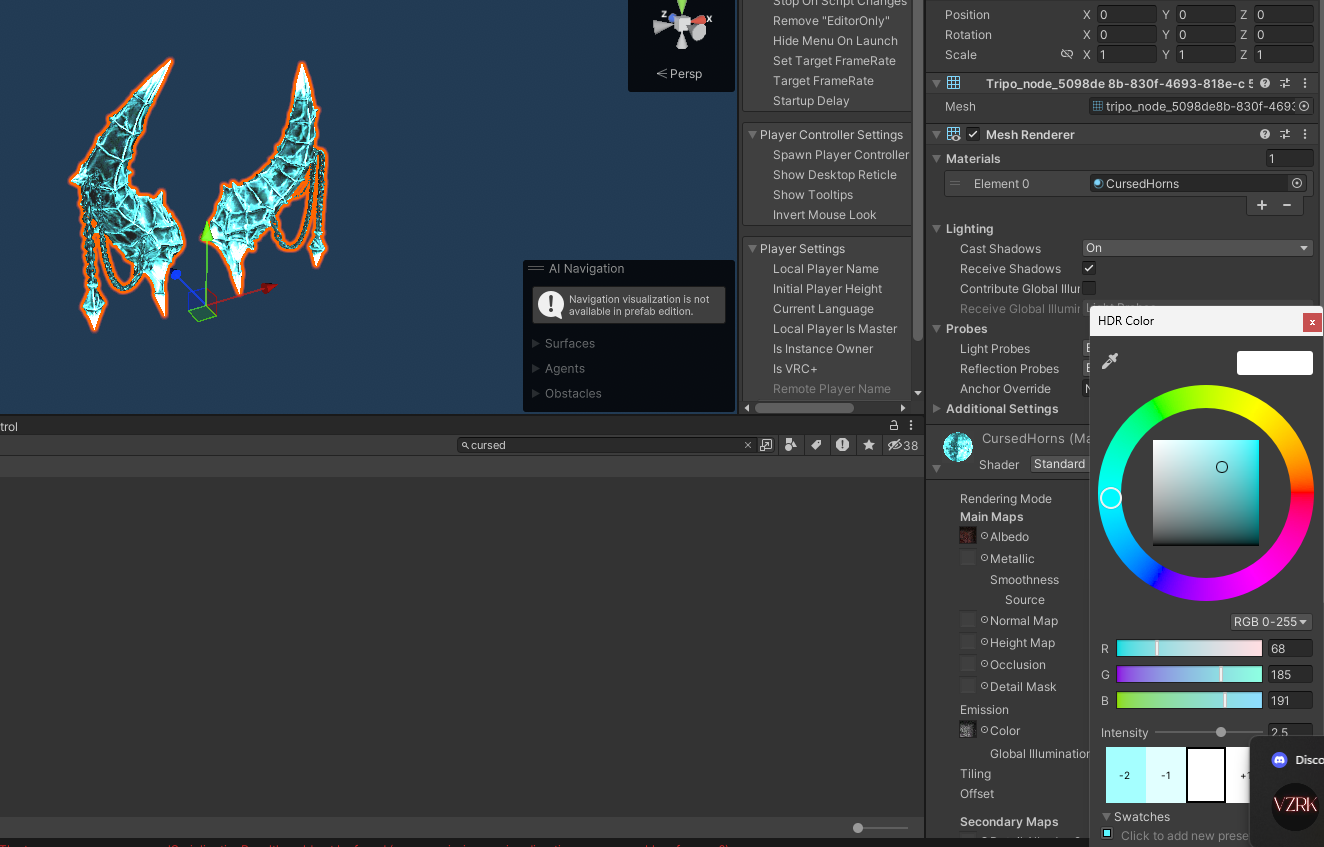The height and width of the screenshot is (847, 1324).
Task: Remove a material slot with minus button
Action: coord(1287,205)
